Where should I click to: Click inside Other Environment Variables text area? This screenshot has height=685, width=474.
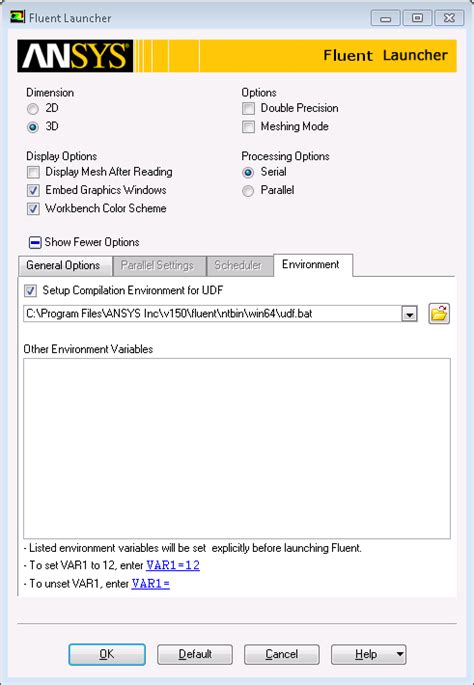tap(237, 448)
